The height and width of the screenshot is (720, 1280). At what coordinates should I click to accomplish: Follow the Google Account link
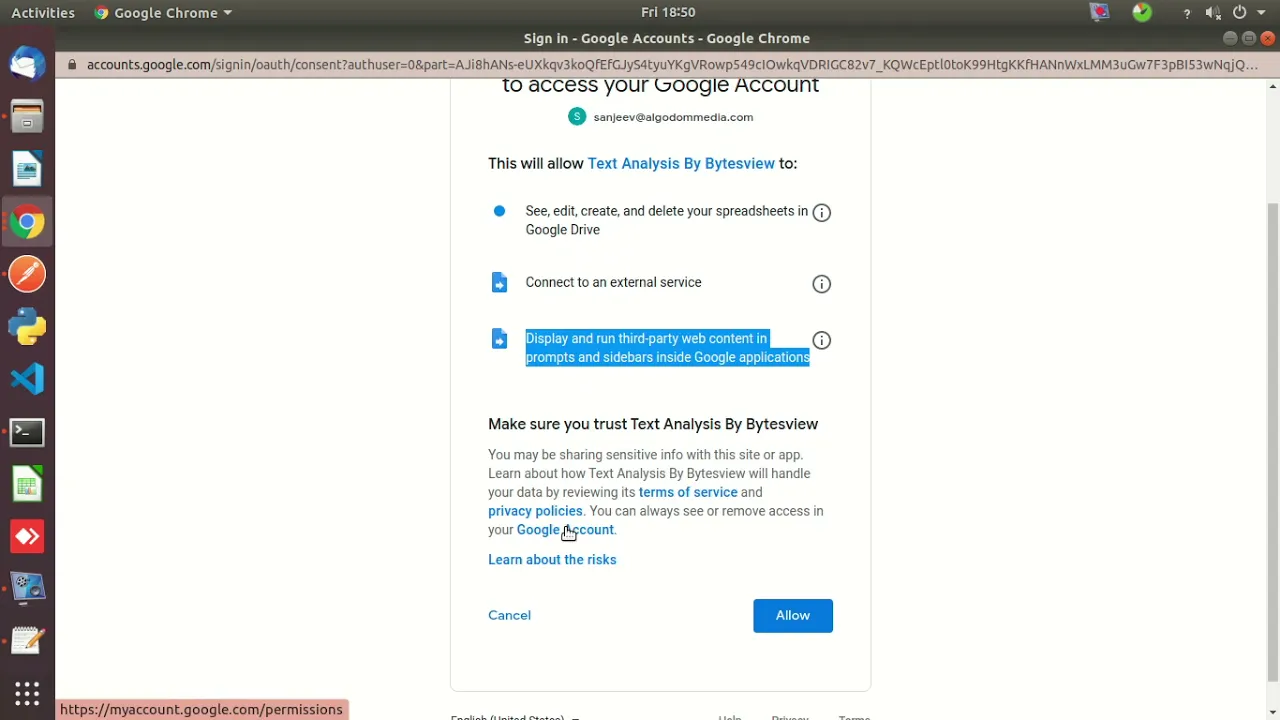click(x=565, y=530)
